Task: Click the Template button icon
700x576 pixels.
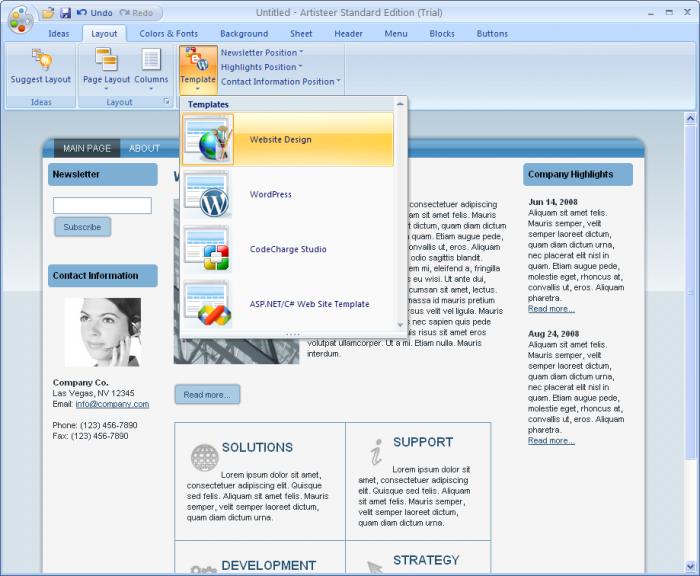Action: tap(197, 58)
